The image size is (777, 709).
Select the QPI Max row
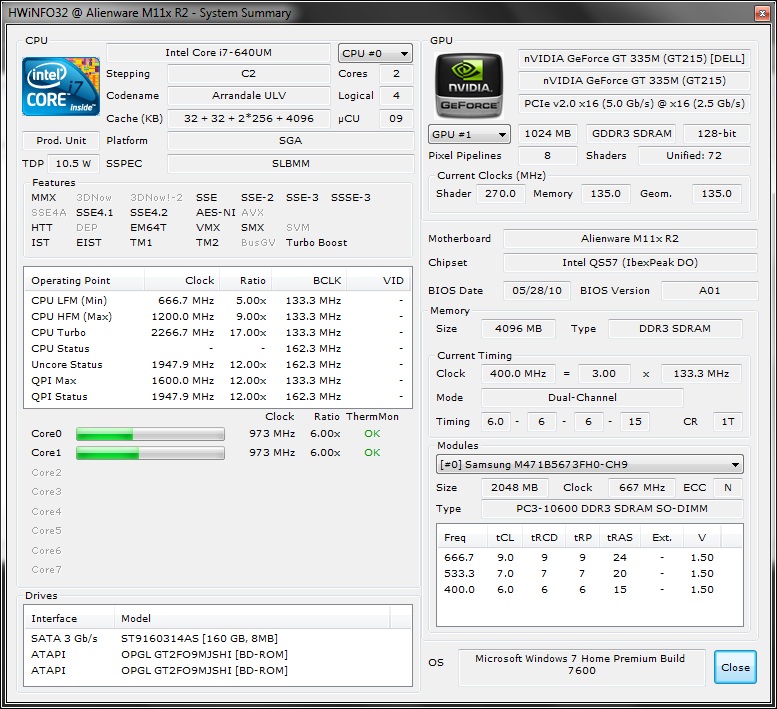218,381
